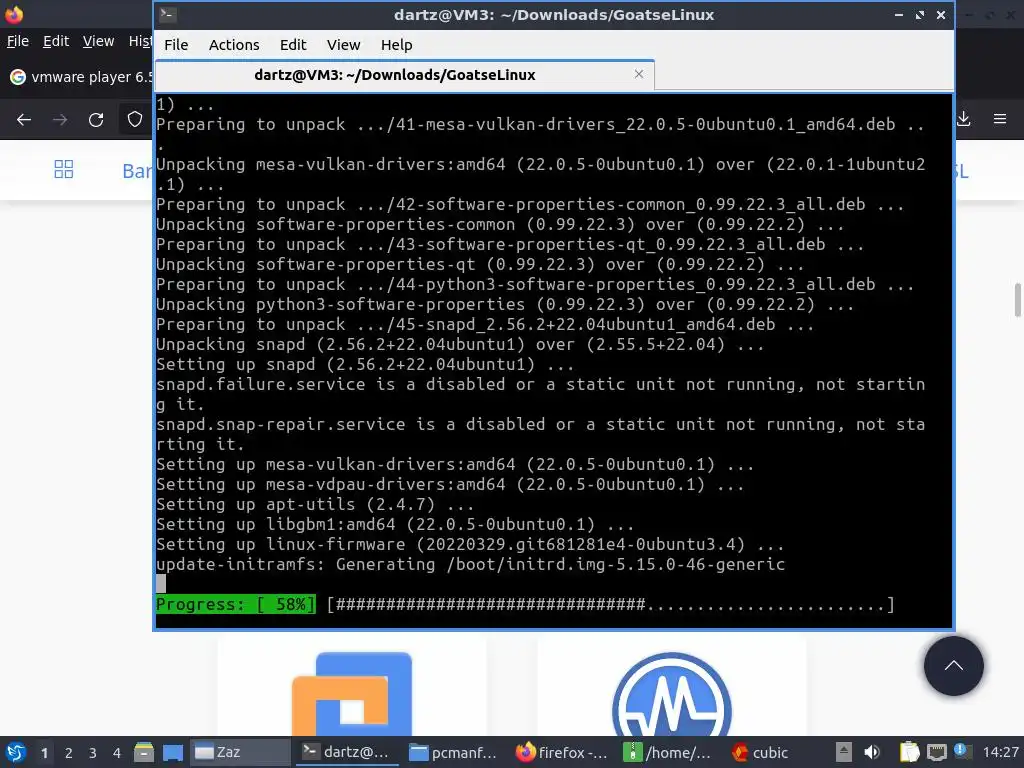Click the update notifier tray icon
This screenshot has width=1024, height=768.
click(963, 751)
